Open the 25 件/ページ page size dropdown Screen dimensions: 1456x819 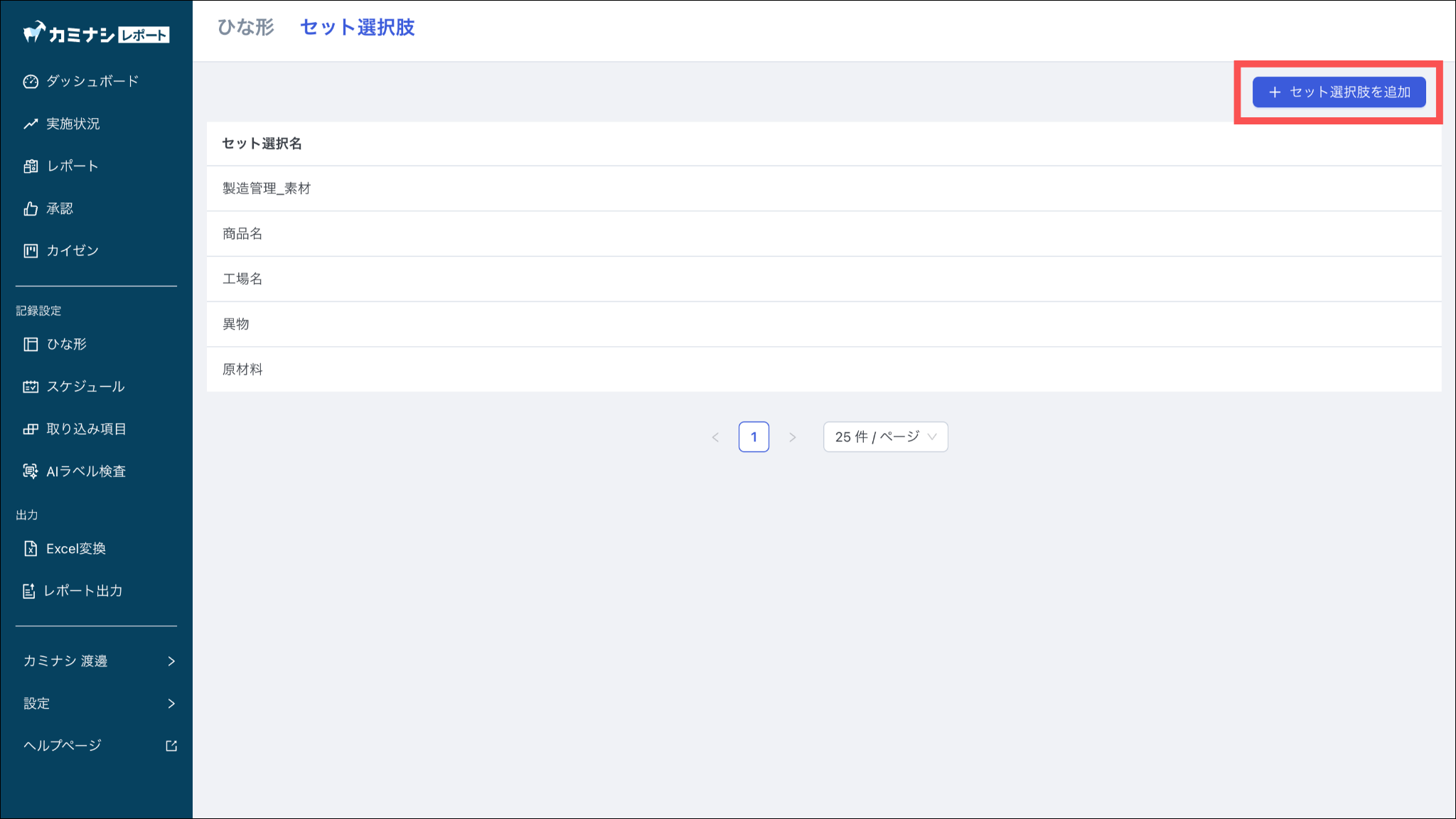885,437
